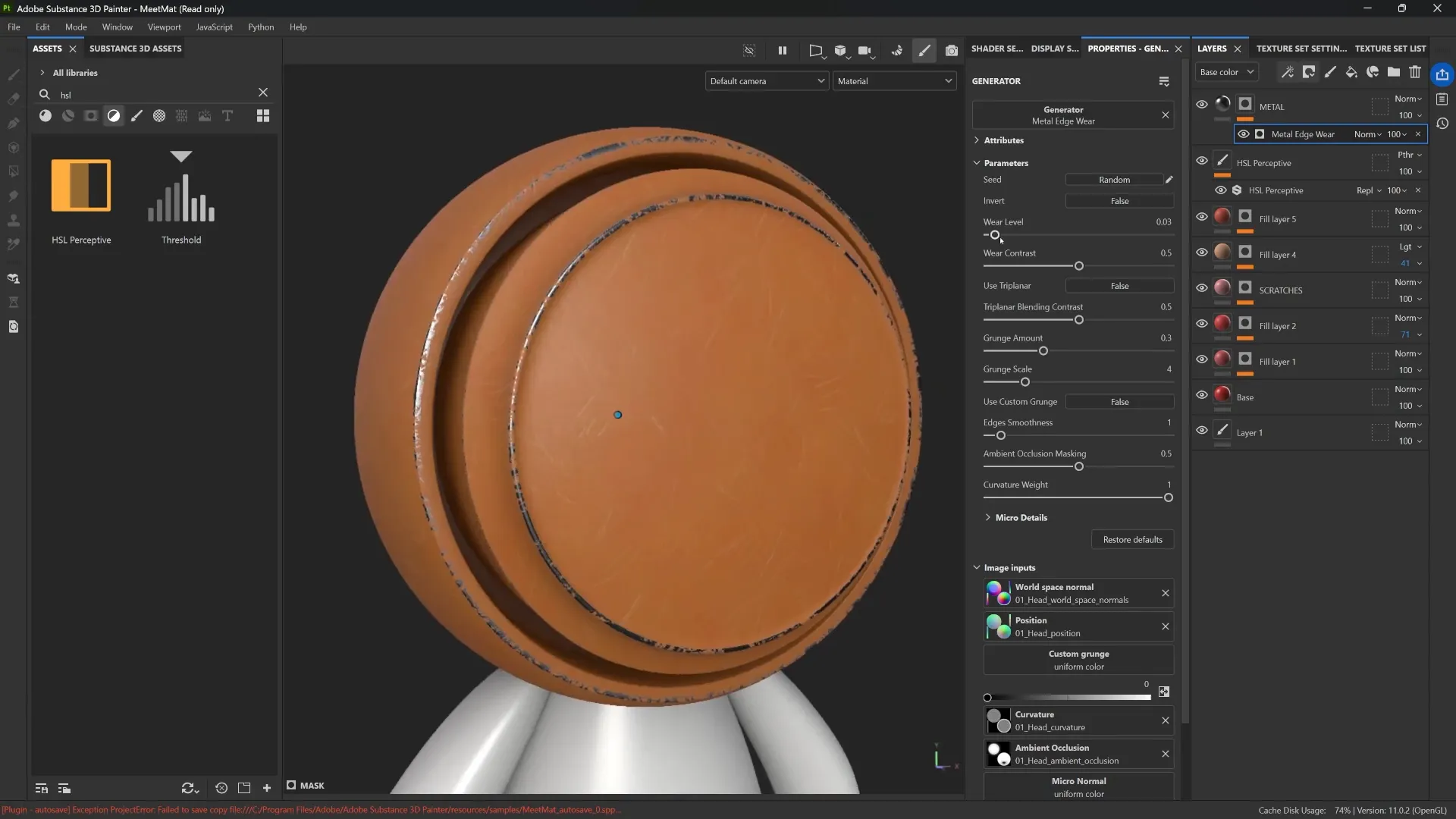The width and height of the screenshot is (1456, 819).
Task: Toggle visibility of HSL Perceptive paint layer
Action: click(1202, 161)
